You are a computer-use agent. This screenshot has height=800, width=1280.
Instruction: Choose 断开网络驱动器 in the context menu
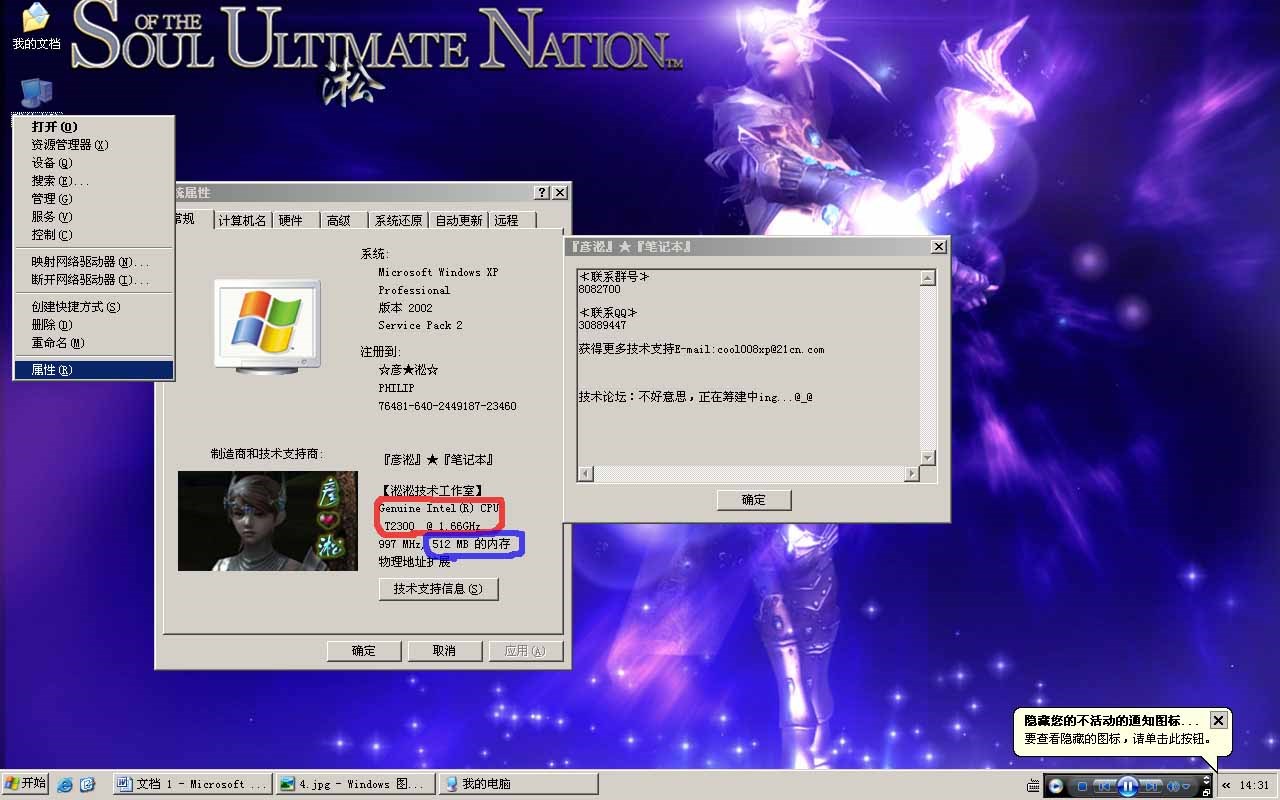pyautogui.click(x=93, y=280)
